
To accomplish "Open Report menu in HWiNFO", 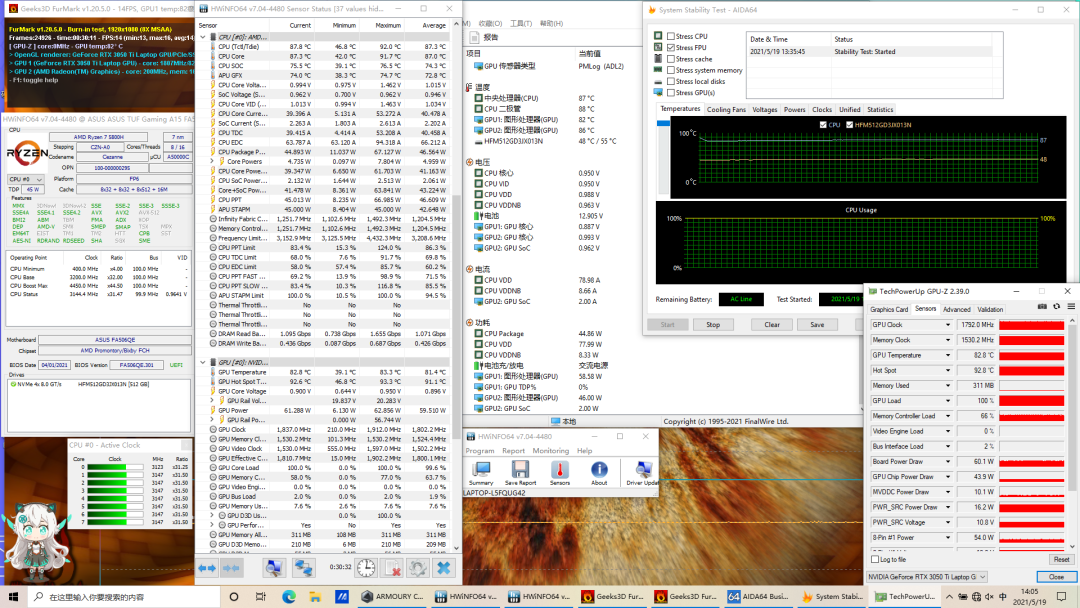I will pos(513,450).
